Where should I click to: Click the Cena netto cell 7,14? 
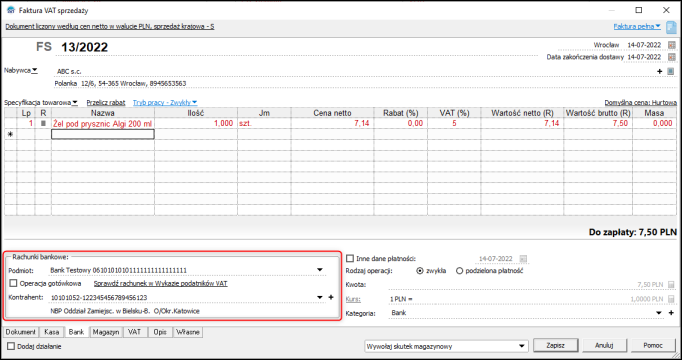coord(332,123)
